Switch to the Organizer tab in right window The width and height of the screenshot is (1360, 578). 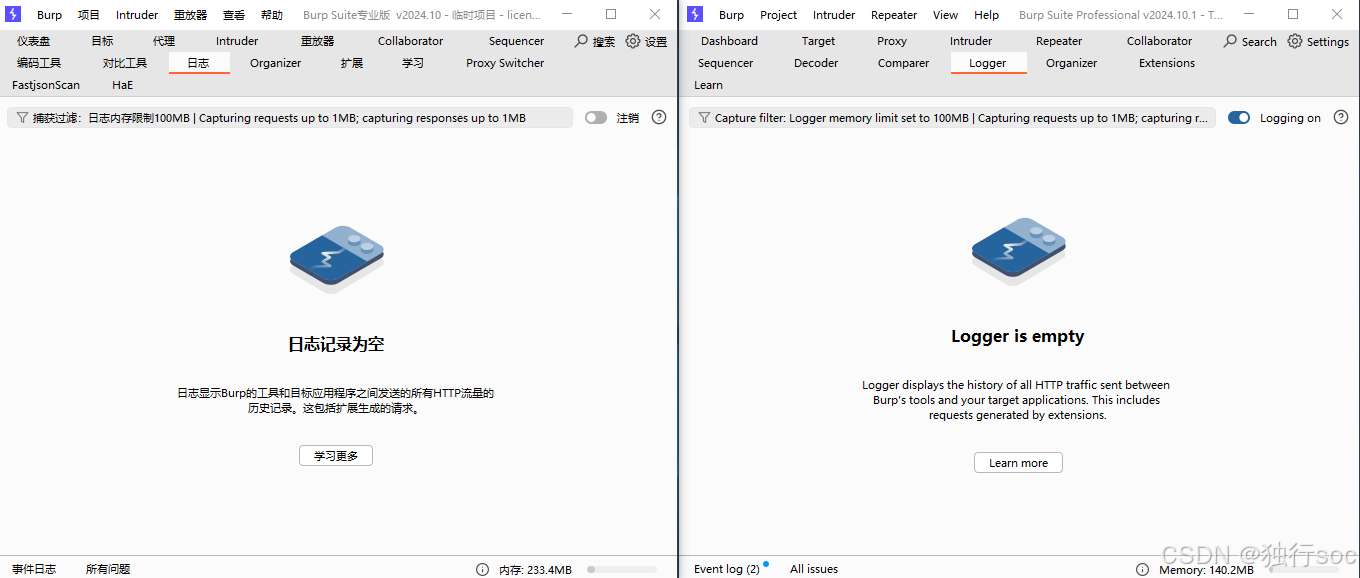coord(1071,63)
